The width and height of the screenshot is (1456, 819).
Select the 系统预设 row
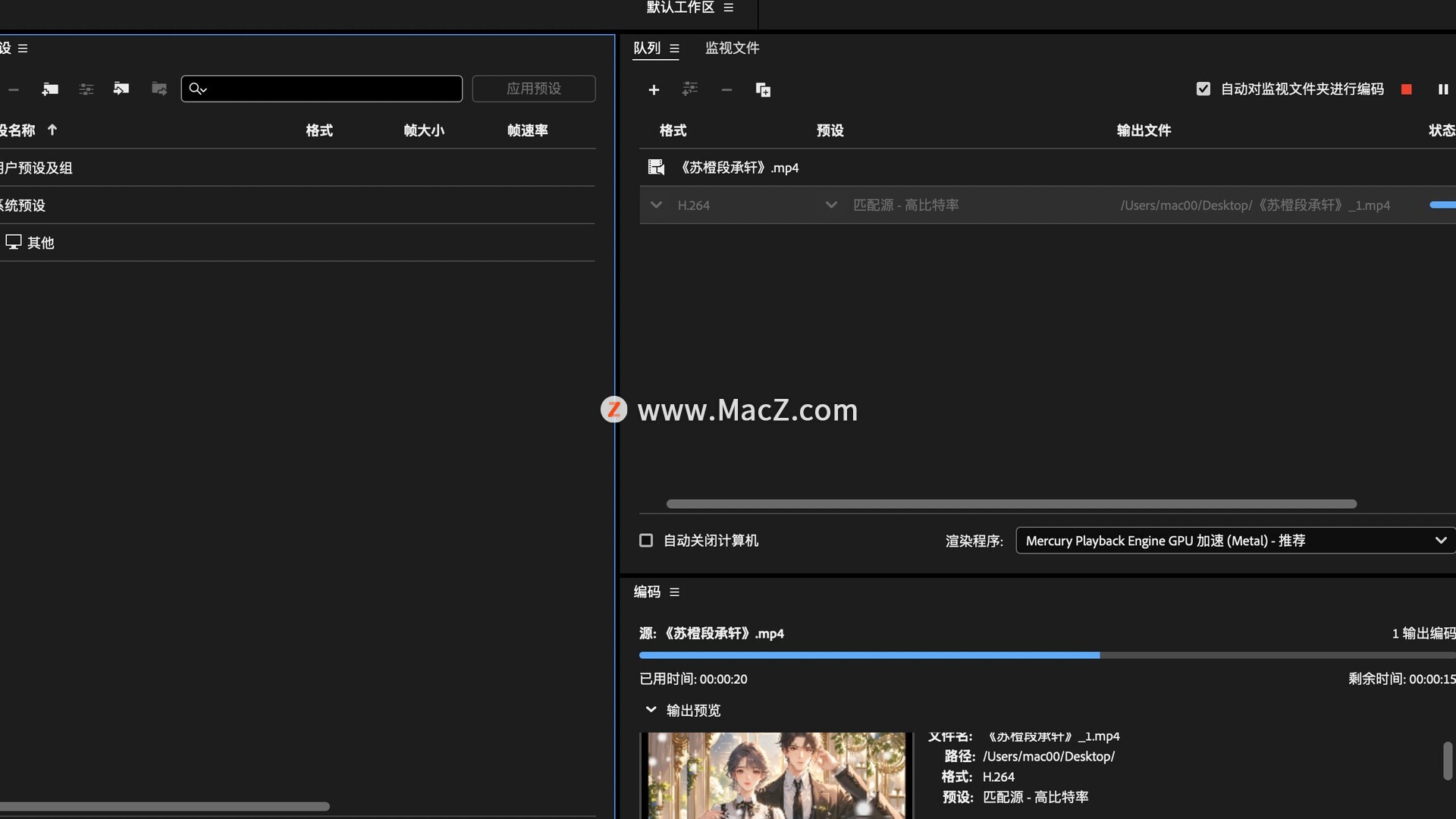click(297, 206)
